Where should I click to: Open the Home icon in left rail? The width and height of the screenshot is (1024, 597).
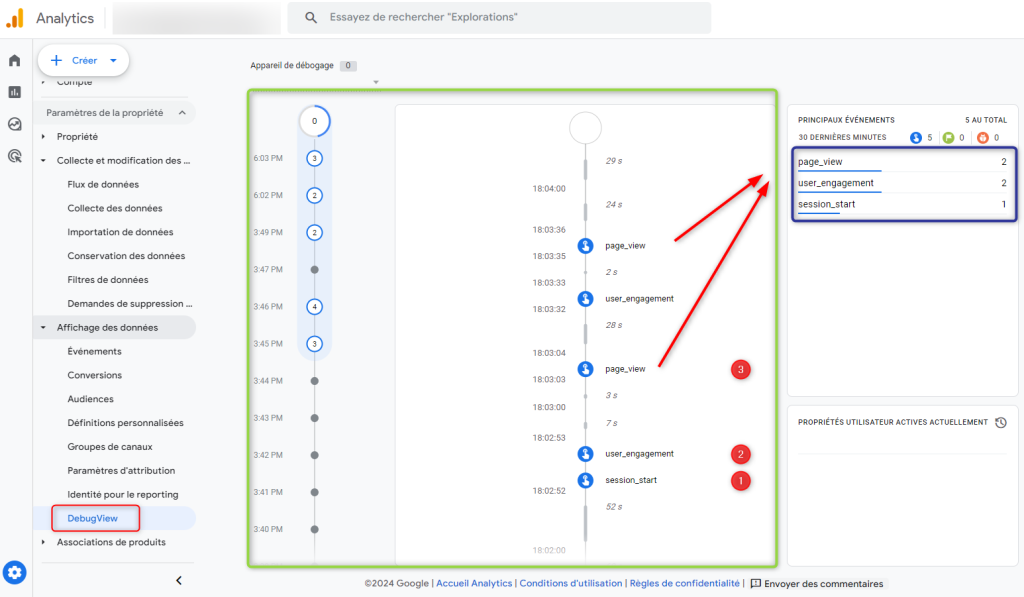[x=14, y=61]
